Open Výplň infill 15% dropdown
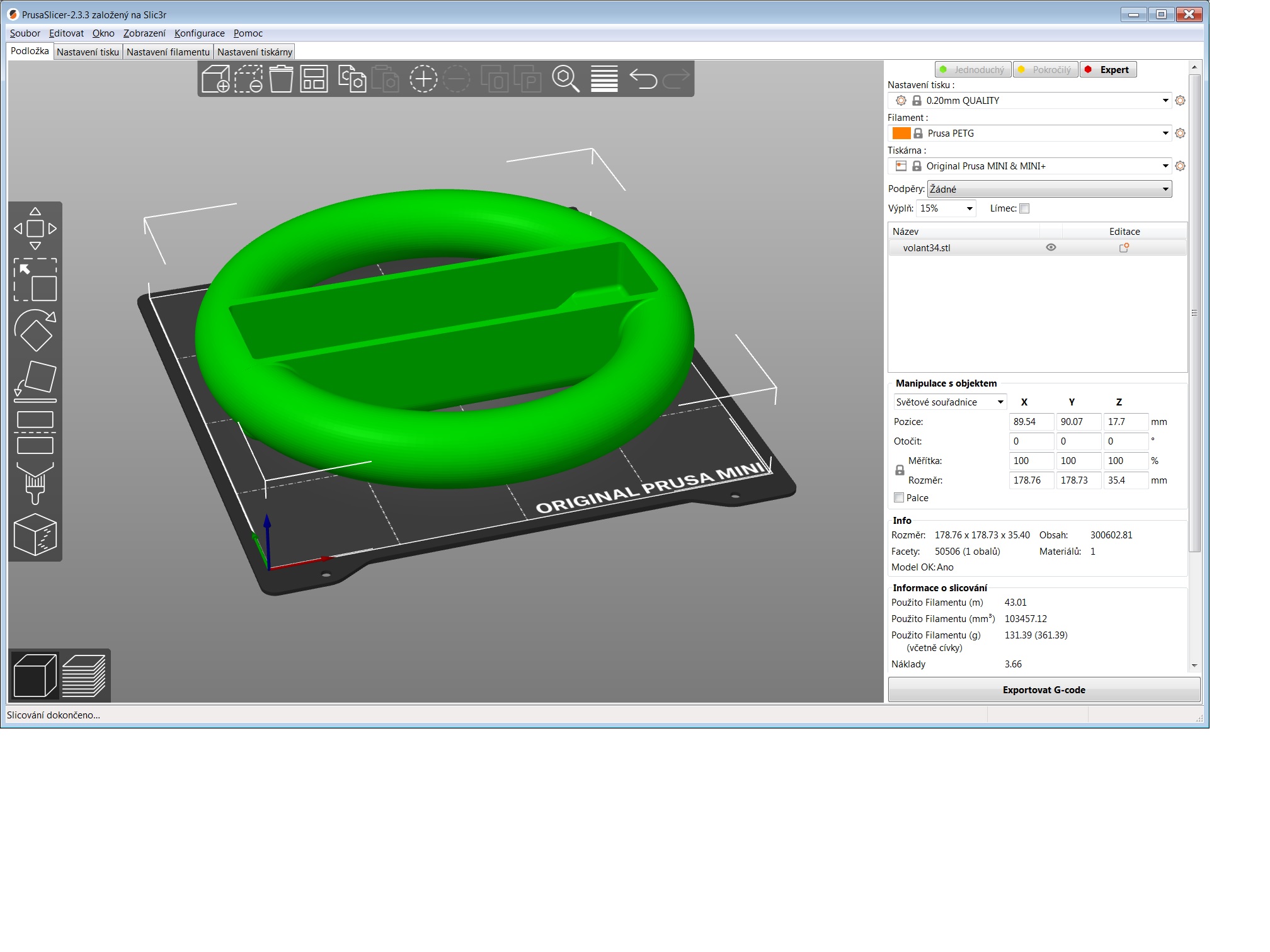Image resolution: width=1270 pixels, height=952 pixels. [946, 208]
